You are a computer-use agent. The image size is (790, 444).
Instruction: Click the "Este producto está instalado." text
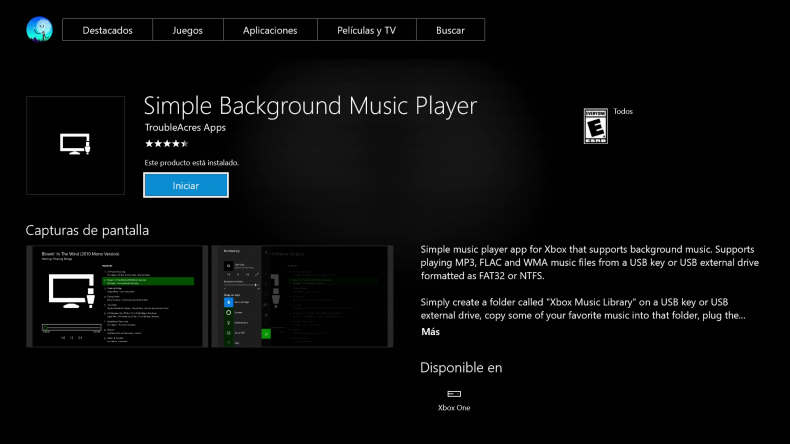click(x=191, y=163)
